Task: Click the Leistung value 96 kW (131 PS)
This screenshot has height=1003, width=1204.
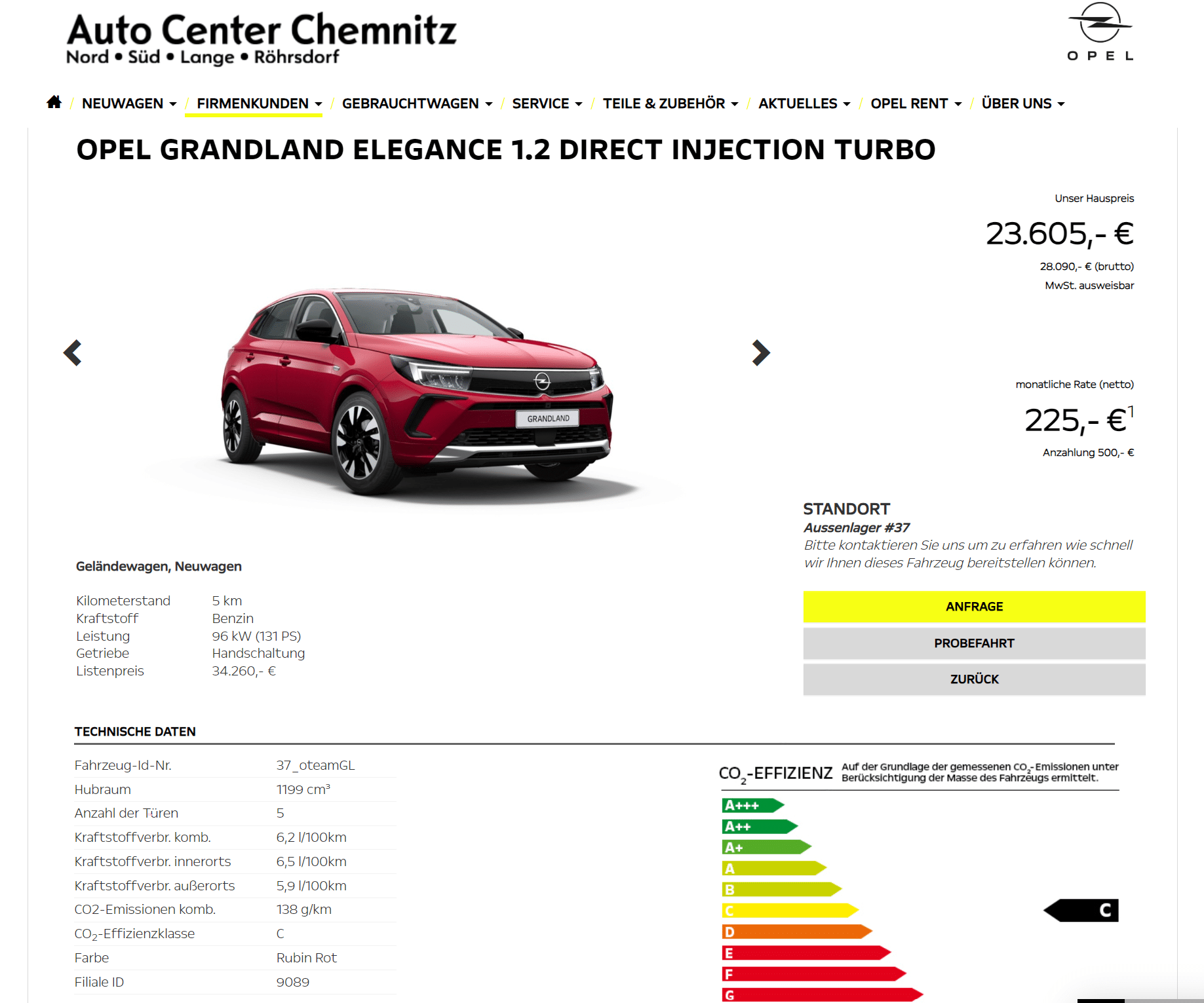Action: click(256, 636)
